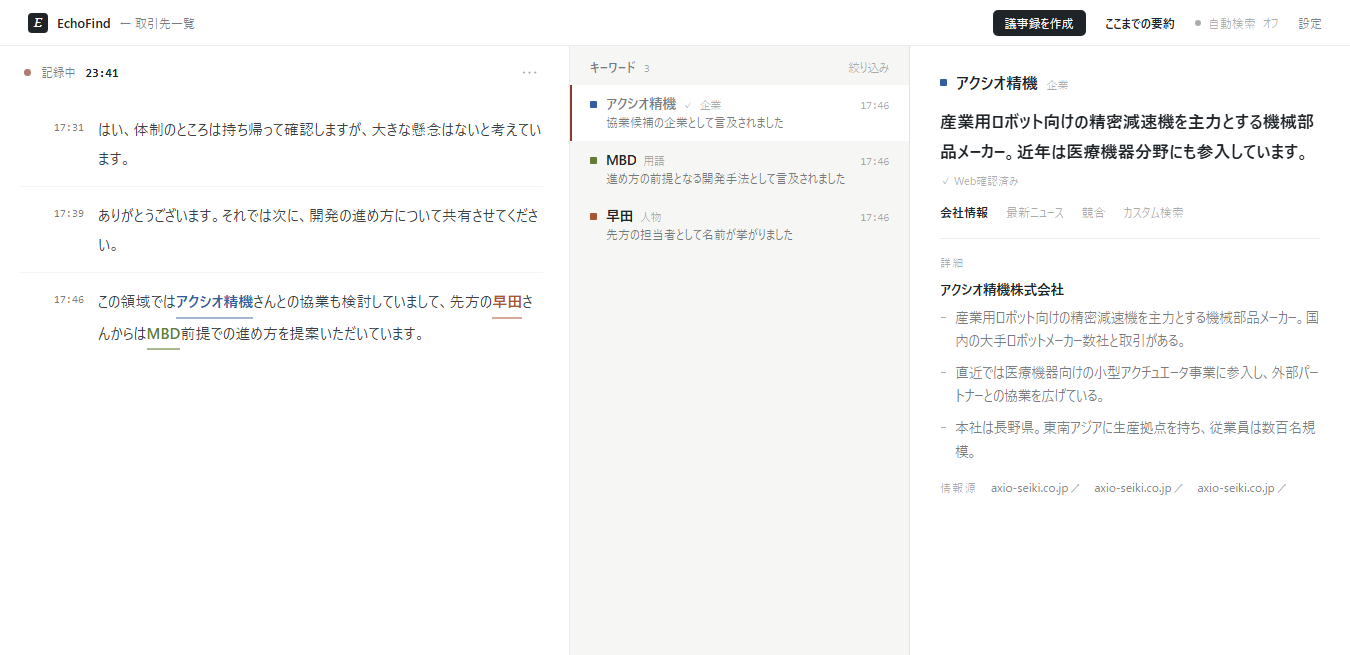Click the blue square beside アクシオ精機 keyword

pyautogui.click(x=594, y=104)
